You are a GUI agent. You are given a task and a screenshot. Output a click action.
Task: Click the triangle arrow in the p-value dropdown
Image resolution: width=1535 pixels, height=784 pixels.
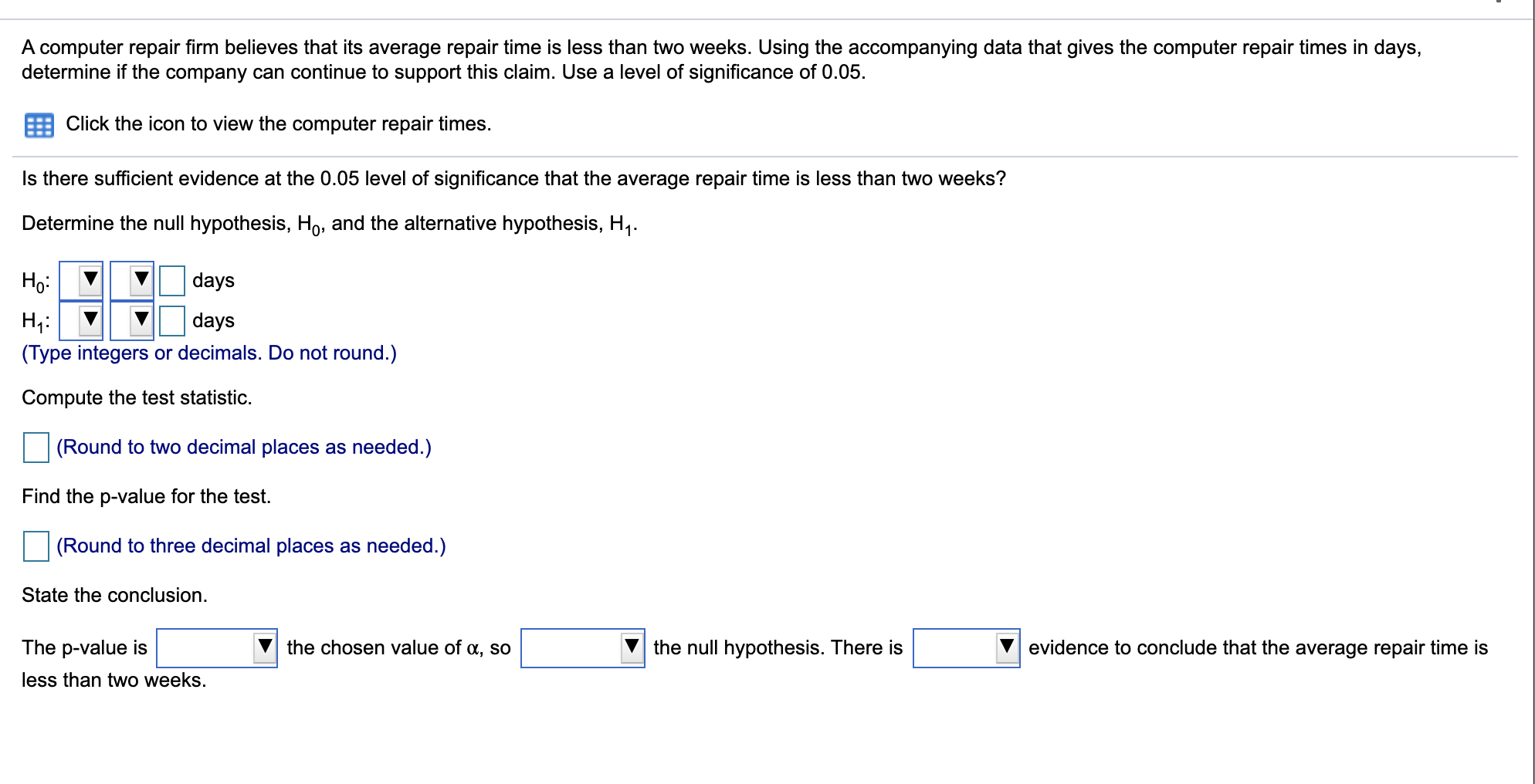[265, 648]
